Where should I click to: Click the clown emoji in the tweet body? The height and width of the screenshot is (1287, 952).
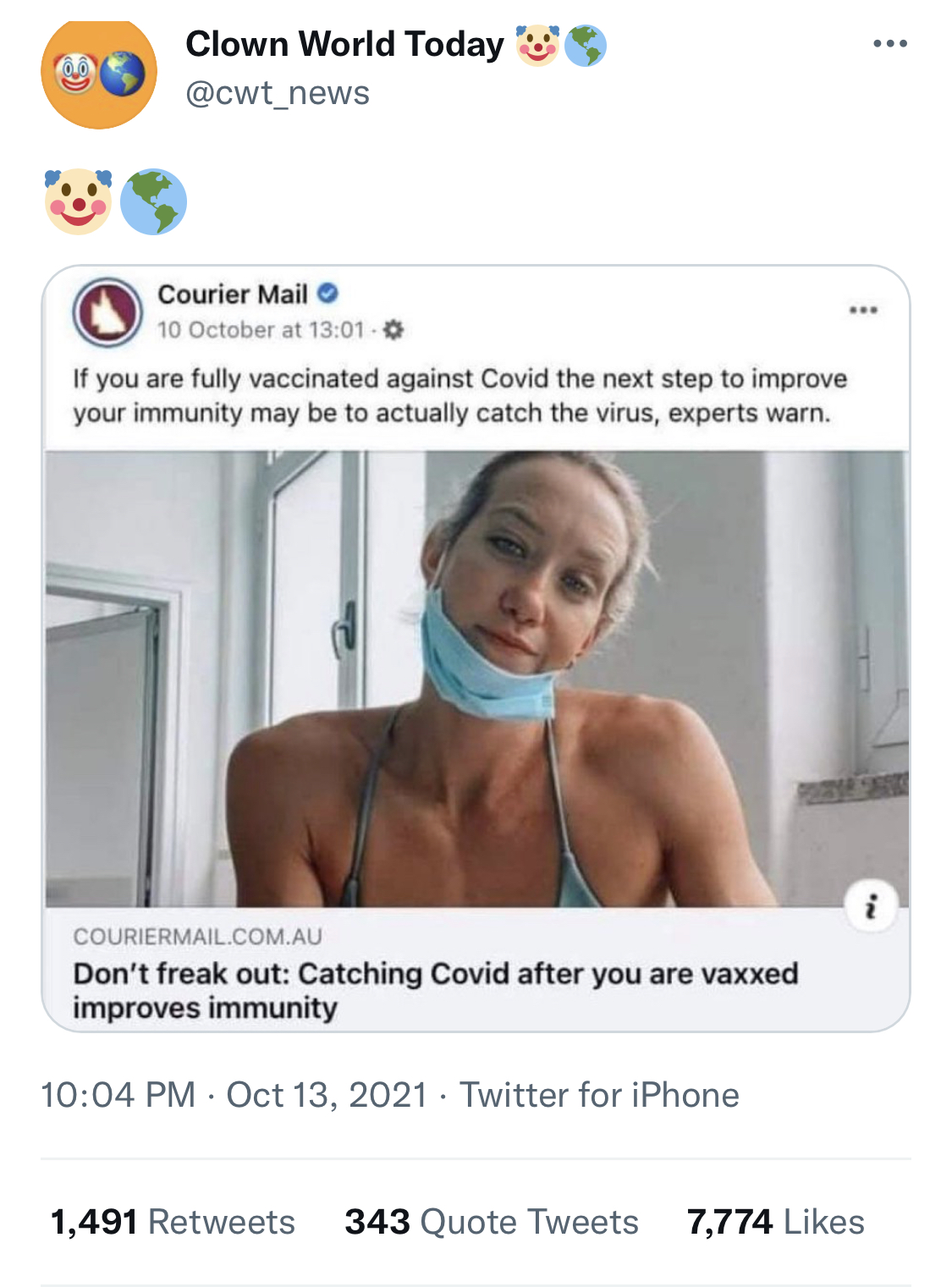click(x=79, y=201)
